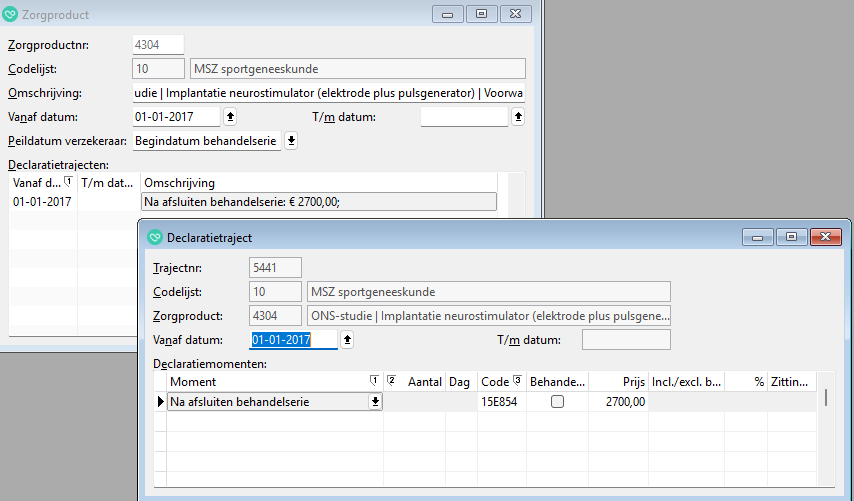854x501 pixels.
Task: Click the T/m datum field in Declaratietraject window
Action: [x=626, y=340]
